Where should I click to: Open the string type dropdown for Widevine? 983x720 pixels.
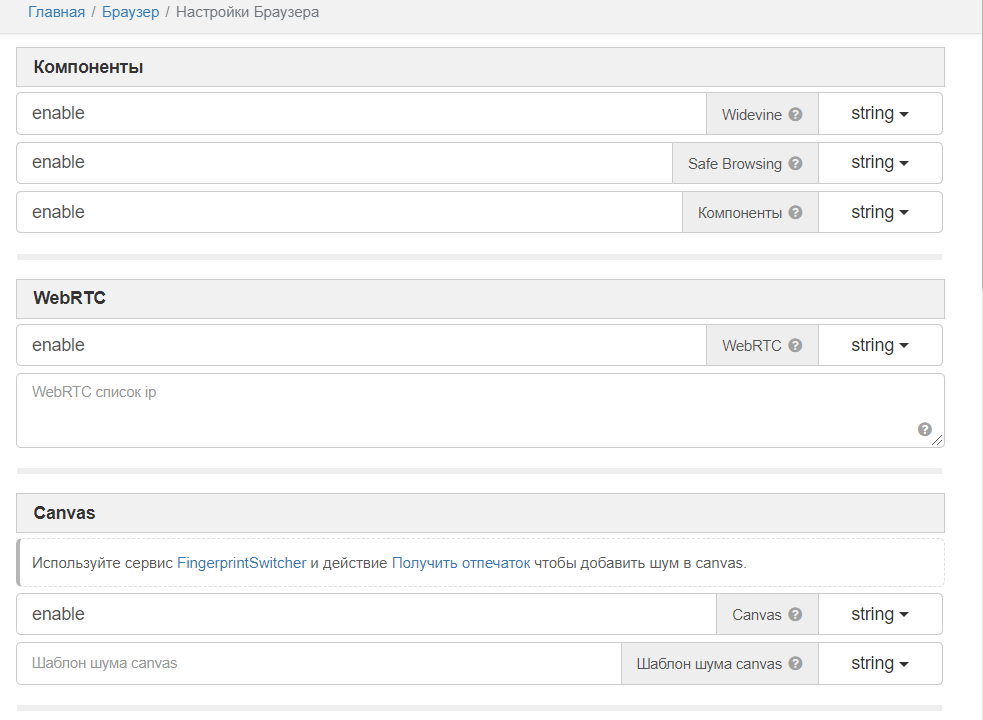879,114
